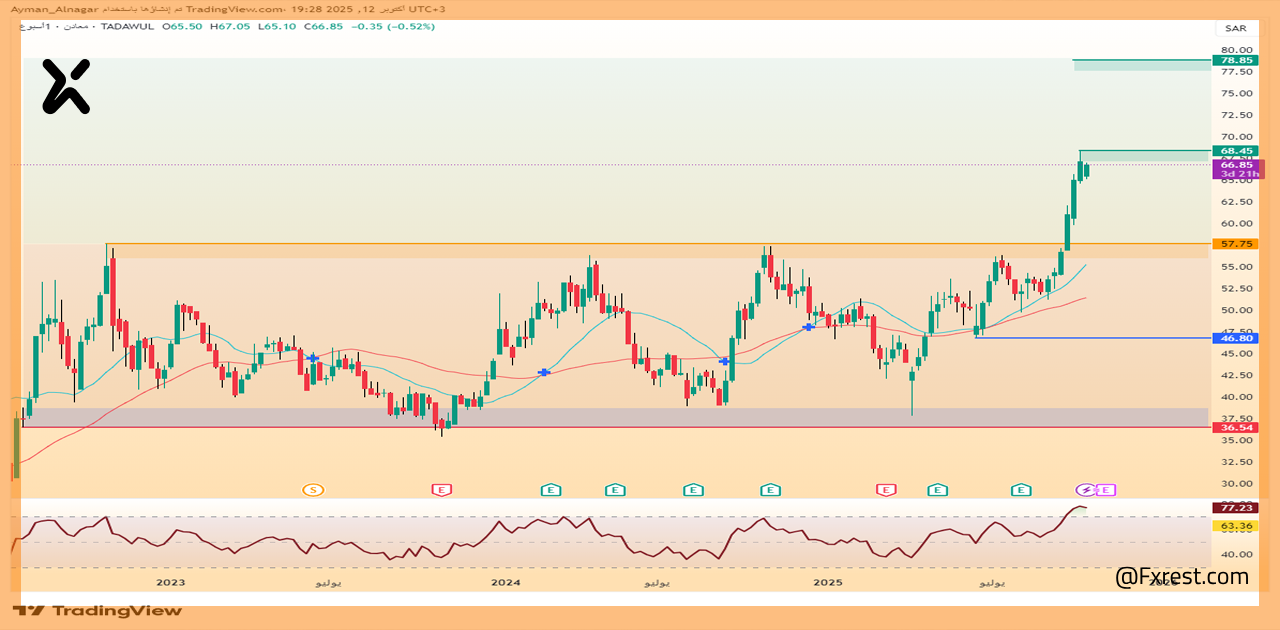Click the black X logo watermark
1280x630 pixels.
coord(66,86)
